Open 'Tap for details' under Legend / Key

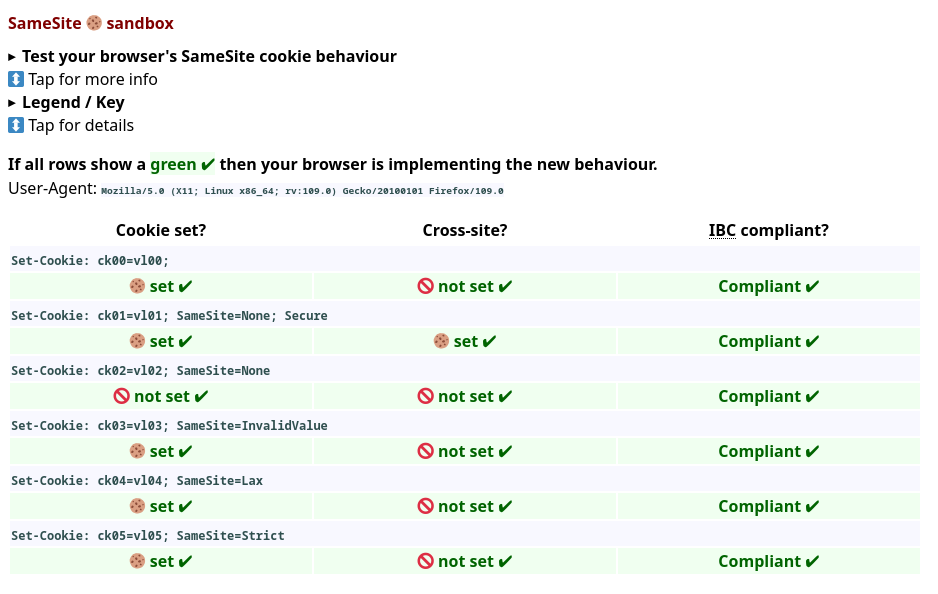point(80,125)
